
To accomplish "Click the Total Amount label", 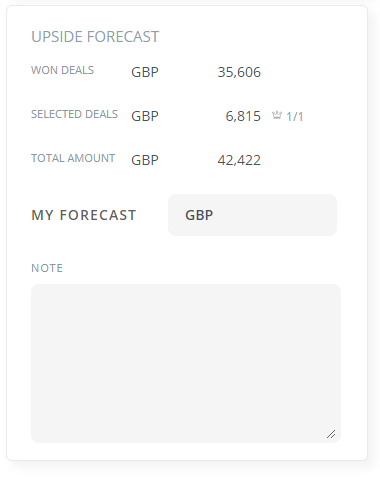I will coord(73,158).
